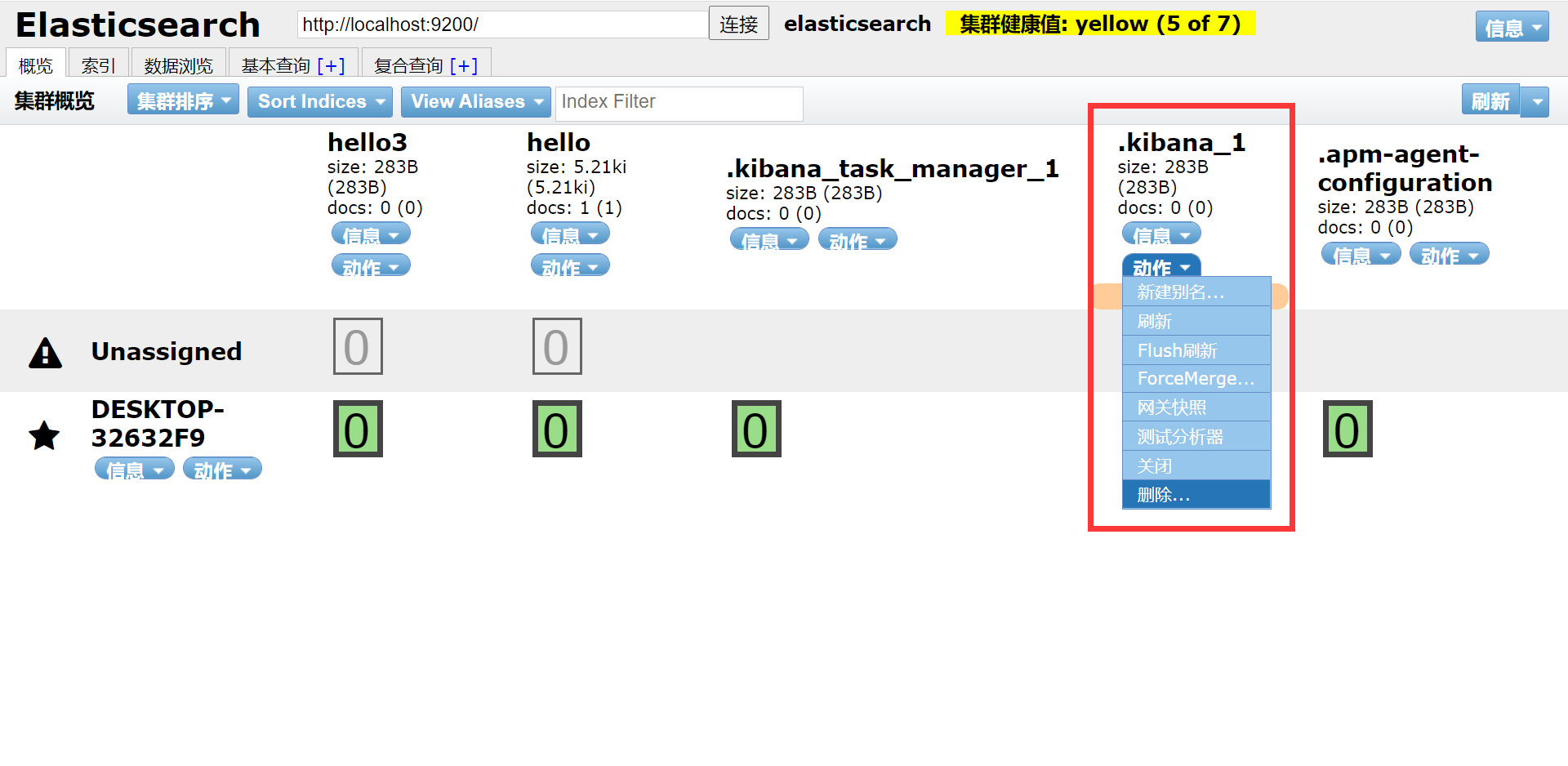Select ForceMerge... menu item
This screenshot has height=766, width=1568.
coord(1196,378)
